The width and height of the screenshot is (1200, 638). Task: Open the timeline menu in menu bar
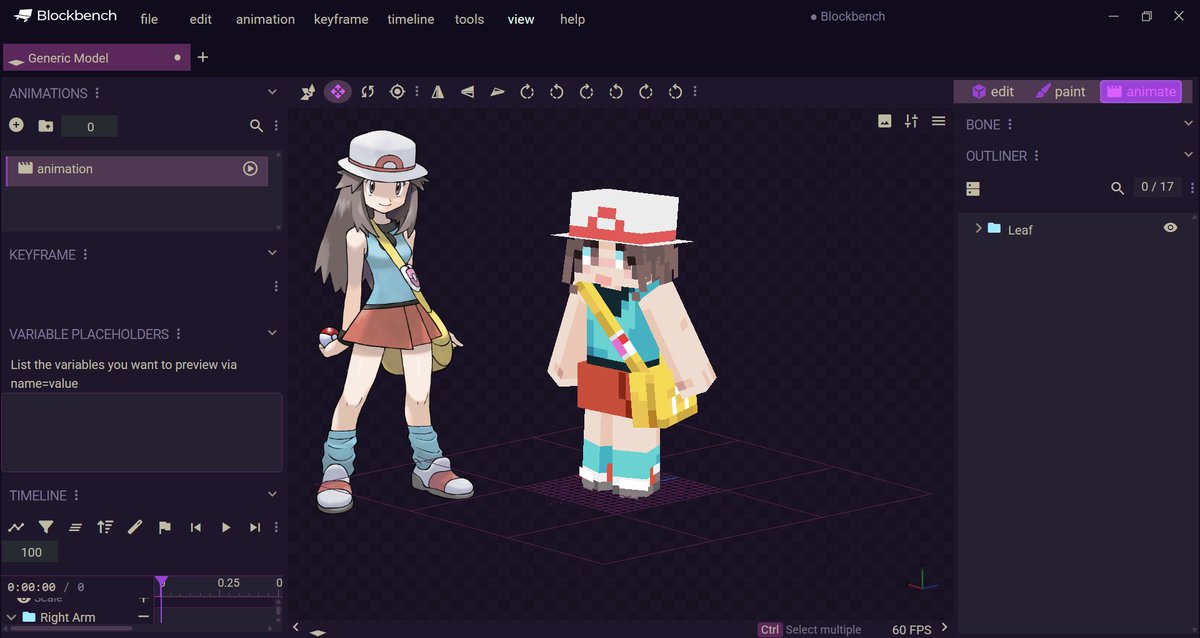tap(411, 19)
